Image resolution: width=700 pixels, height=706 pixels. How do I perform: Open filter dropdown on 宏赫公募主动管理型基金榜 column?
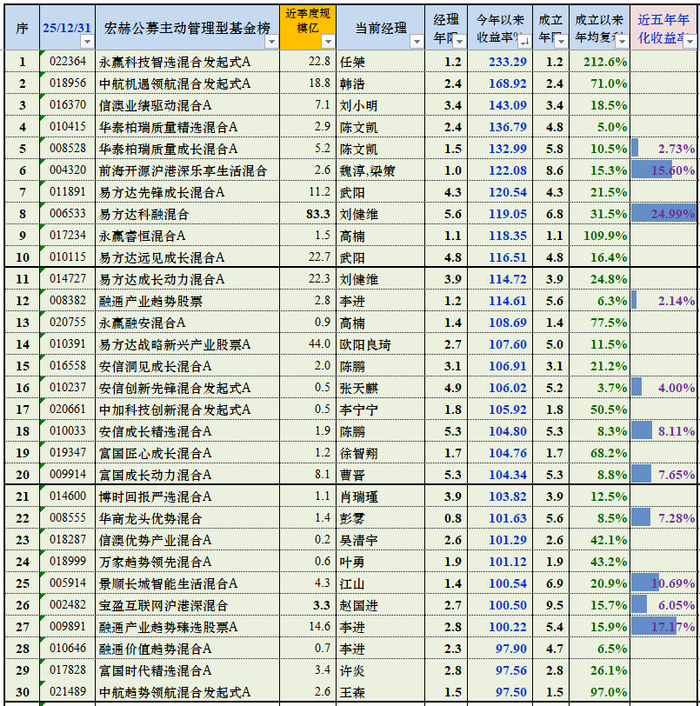271,42
